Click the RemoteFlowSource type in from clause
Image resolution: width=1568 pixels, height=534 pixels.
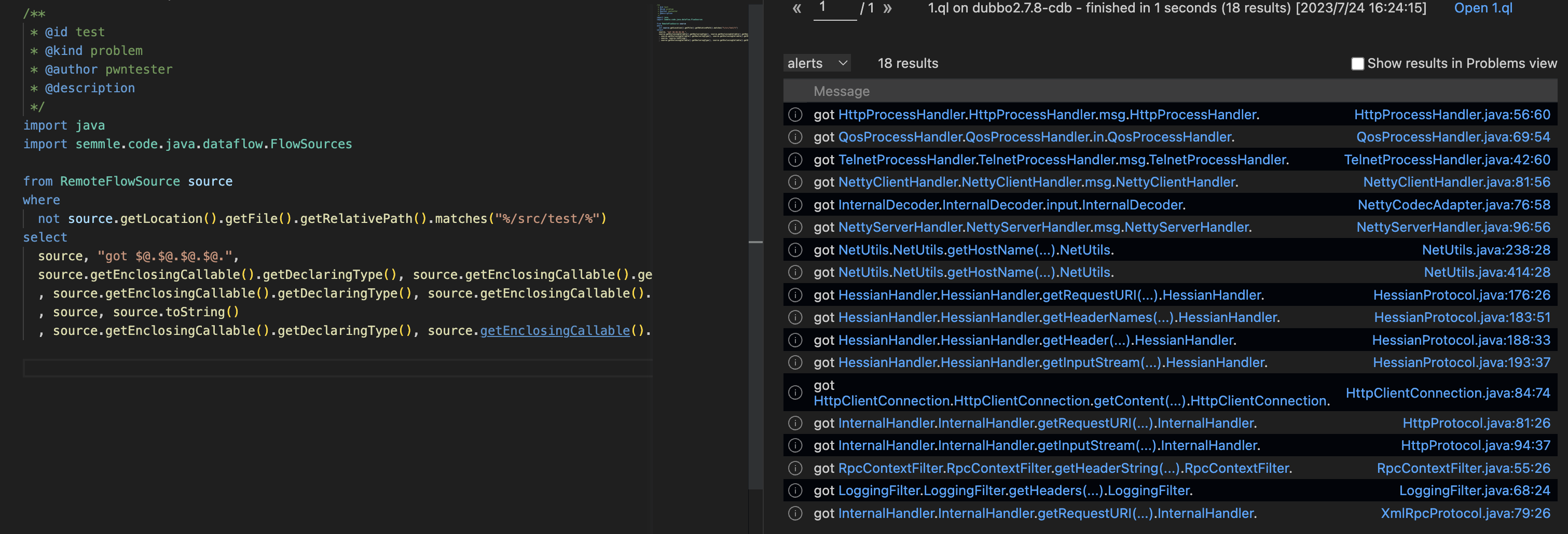click(x=120, y=181)
